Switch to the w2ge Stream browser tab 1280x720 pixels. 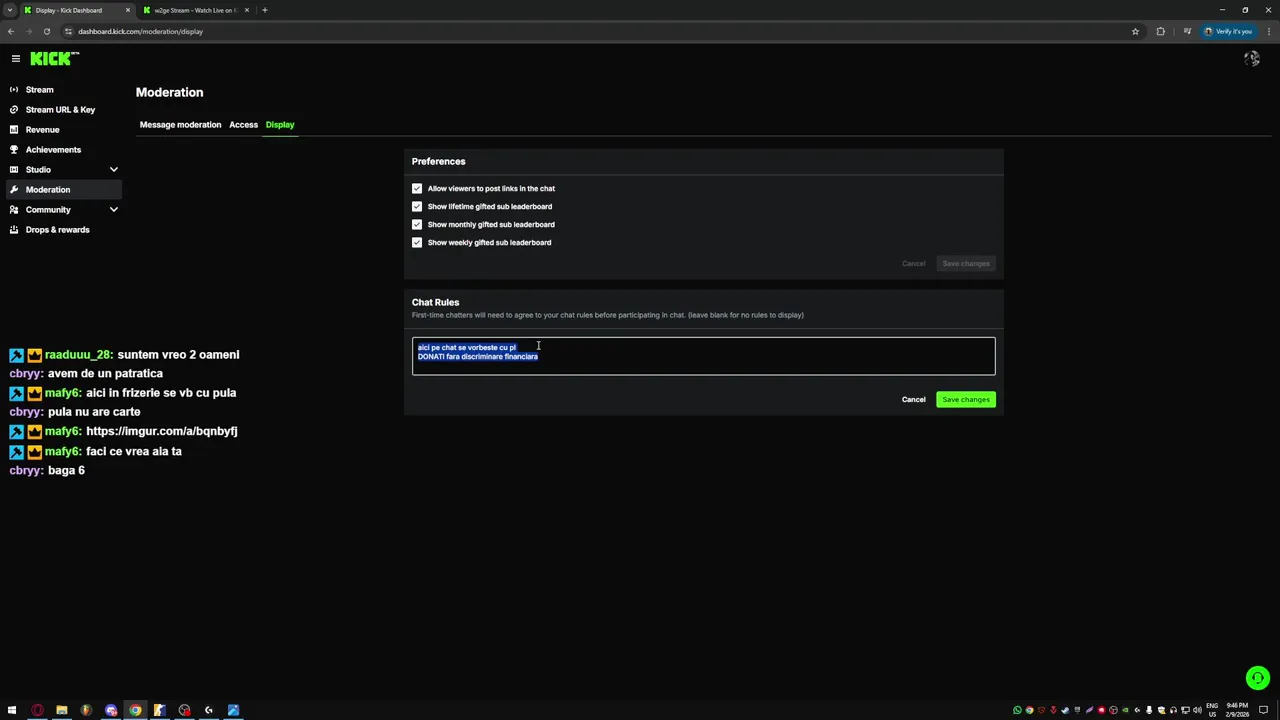click(194, 10)
